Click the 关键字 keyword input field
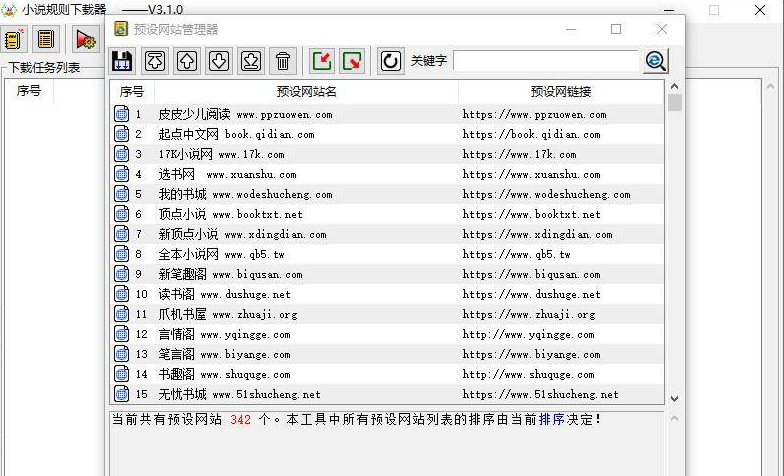Image resolution: width=784 pixels, height=476 pixels. click(546, 60)
